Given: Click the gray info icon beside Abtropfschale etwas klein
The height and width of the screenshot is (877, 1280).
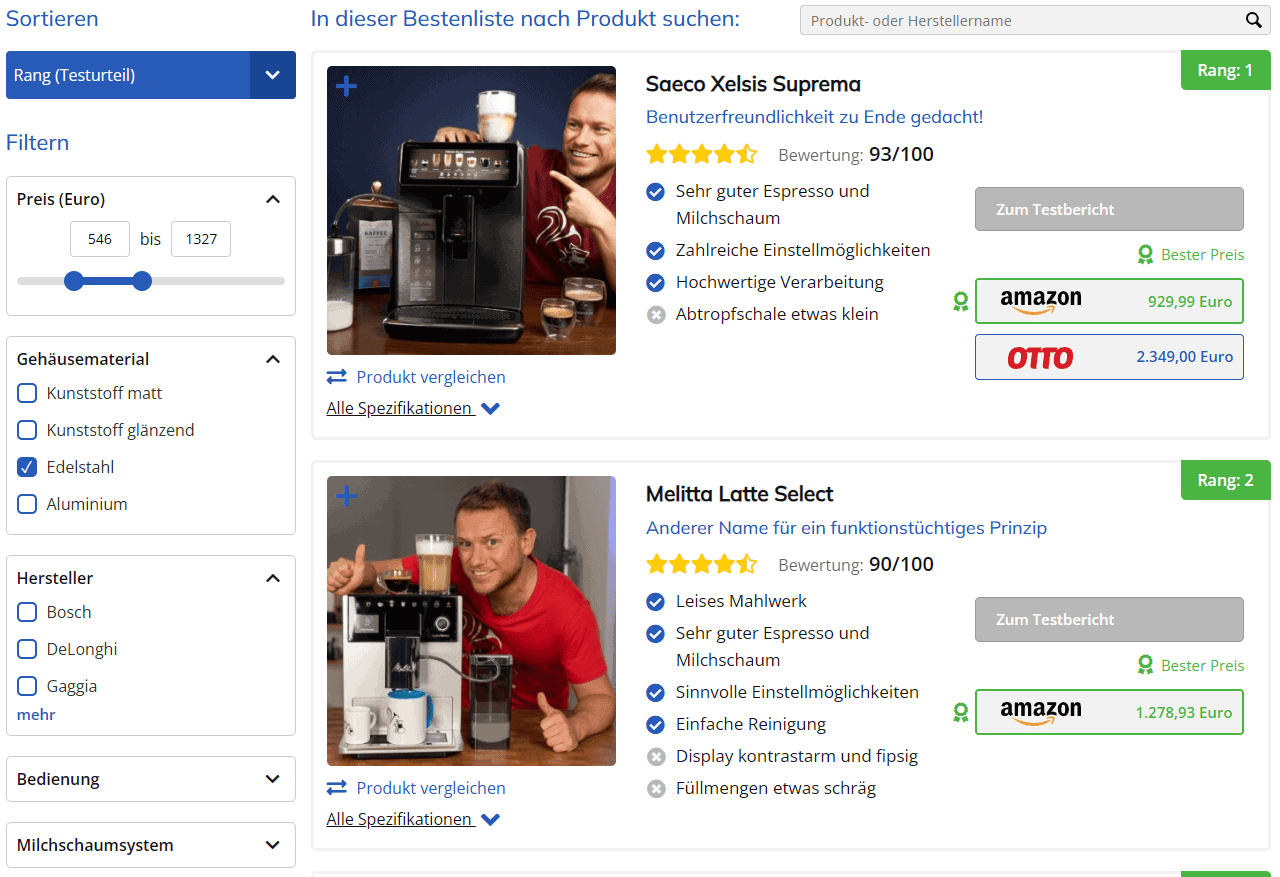Looking at the screenshot, I should pos(656,314).
